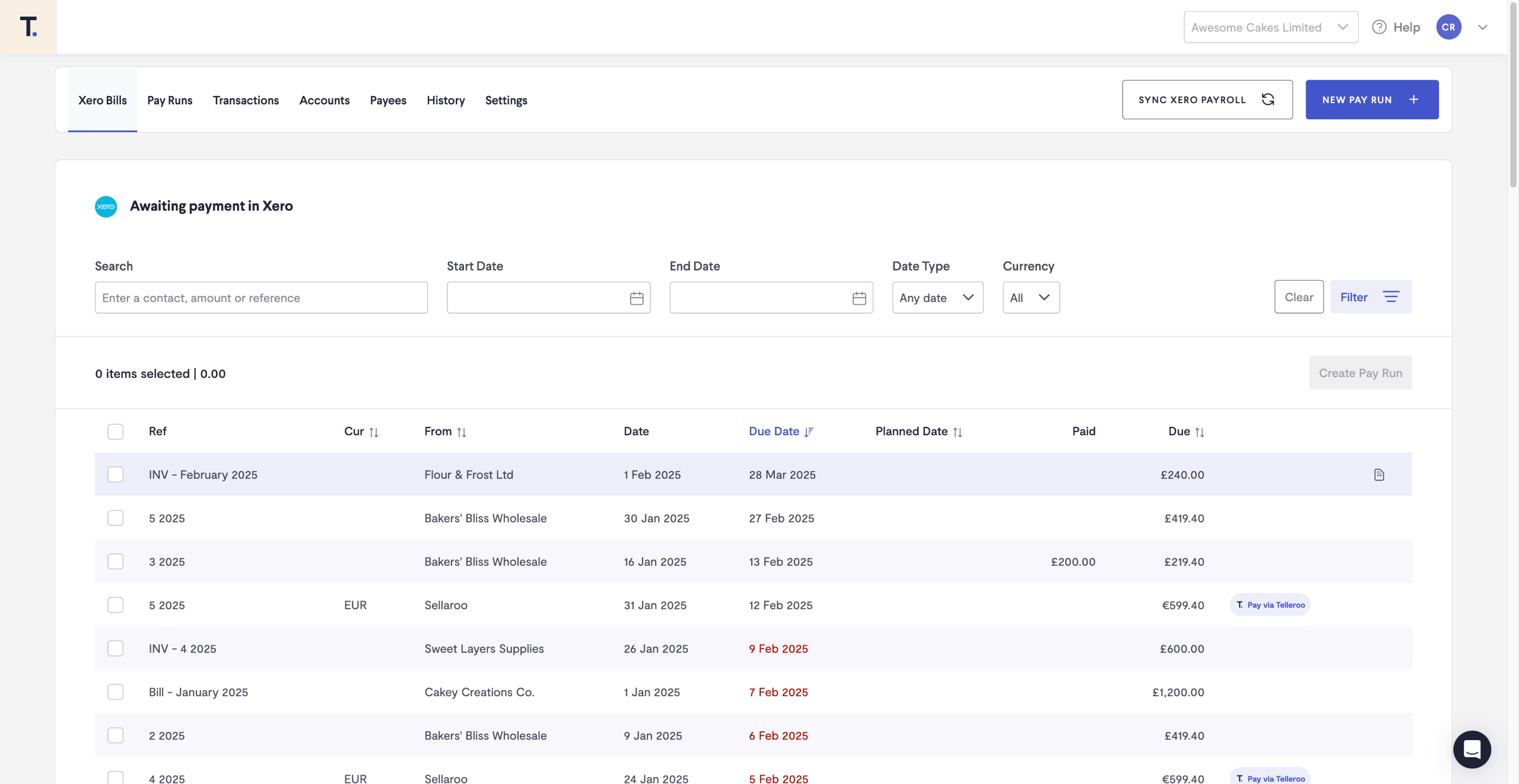The height and width of the screenshot is (784, 1519).
Task: Switch to the Pay Runs tab
Action: coord(170,100)
